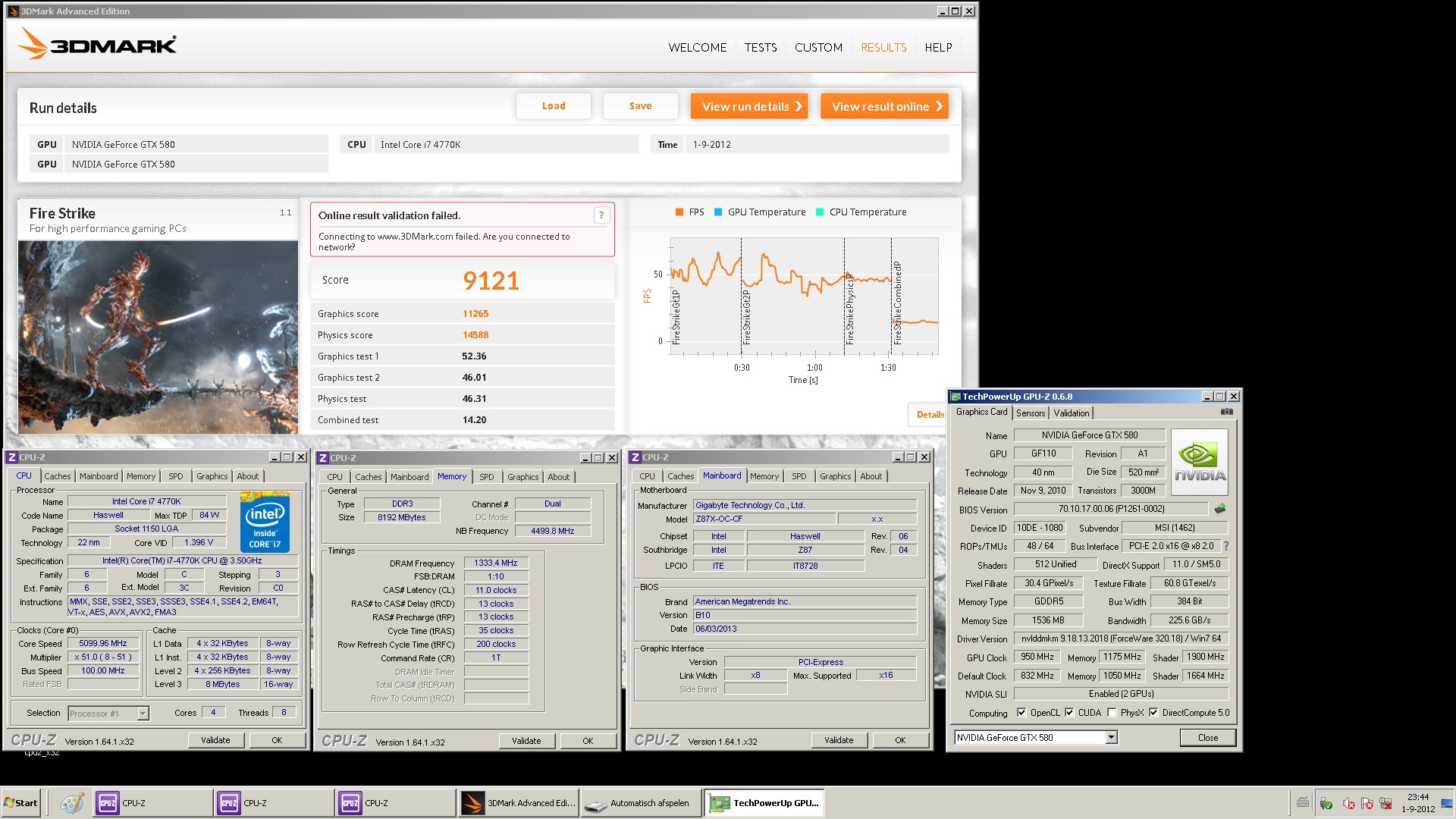The height and width of the screenshot is (819, 1456).
Task: Toggle the DirectCompute 5.0 checkbox in GPU-Z
Action: pos(1153,713)
